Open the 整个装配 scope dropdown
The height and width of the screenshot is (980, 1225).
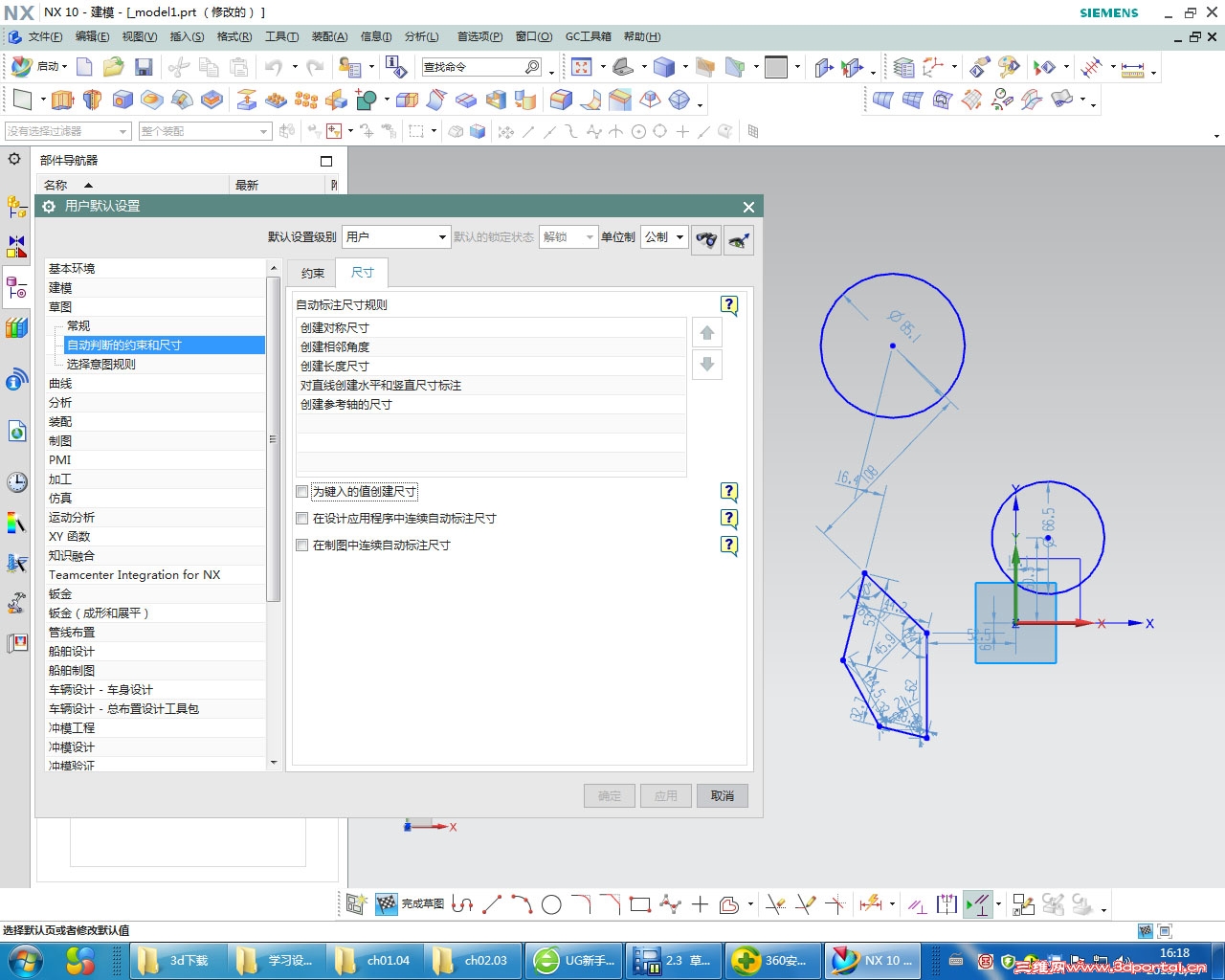206,131
